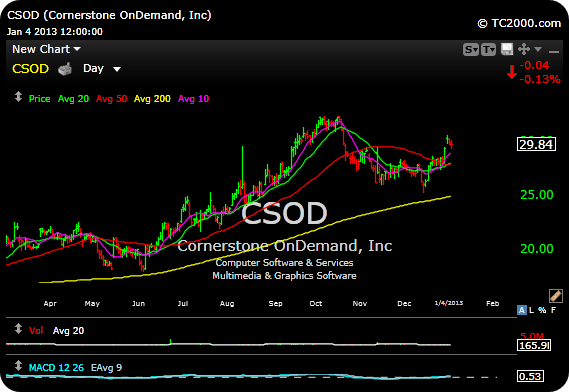The height and width of the screenshot is (392, 569).
Task: Click the 1/4/2013 date axis label
Action: [x=449, y=303]
